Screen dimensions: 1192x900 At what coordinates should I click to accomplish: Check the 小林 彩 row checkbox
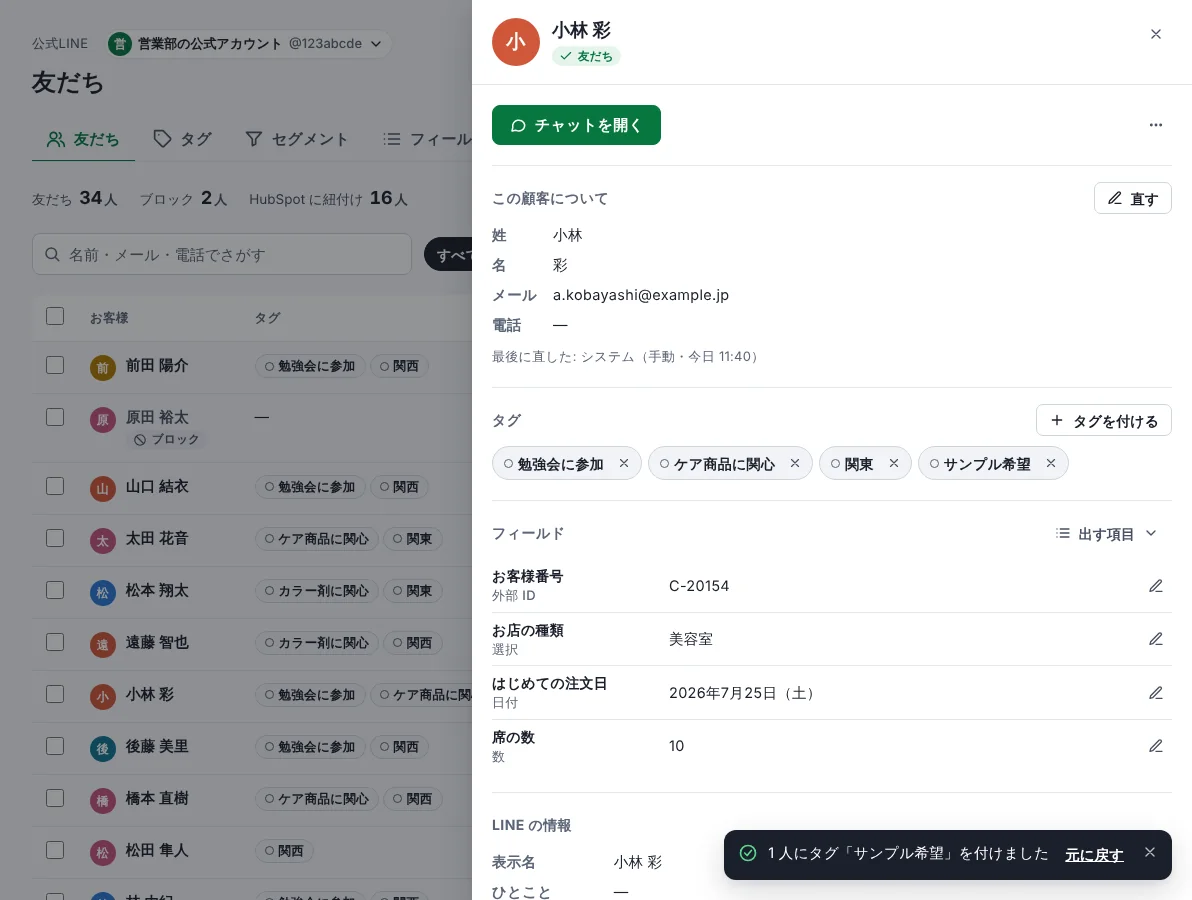point(55,695)
